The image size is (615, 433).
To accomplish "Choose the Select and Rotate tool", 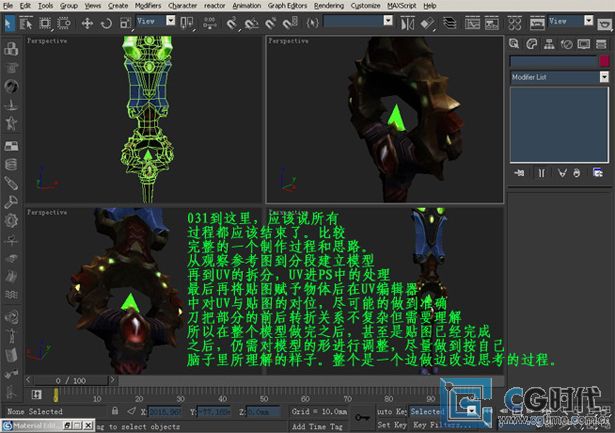I will tap(106, 24).
